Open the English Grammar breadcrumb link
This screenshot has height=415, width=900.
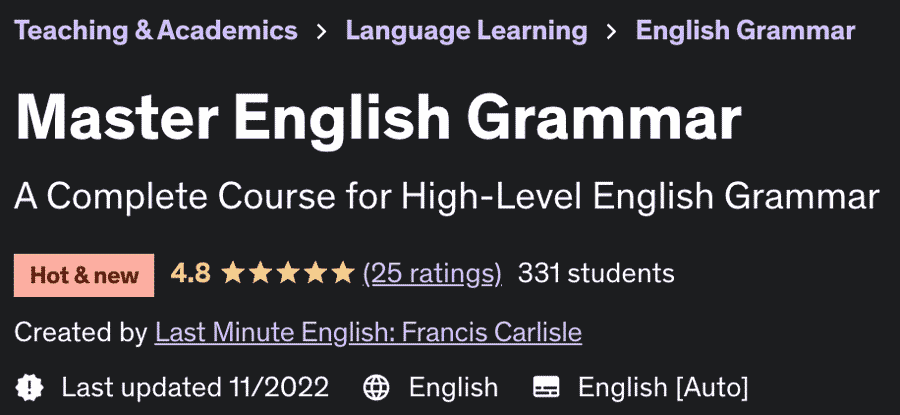[x=746, y=30]
